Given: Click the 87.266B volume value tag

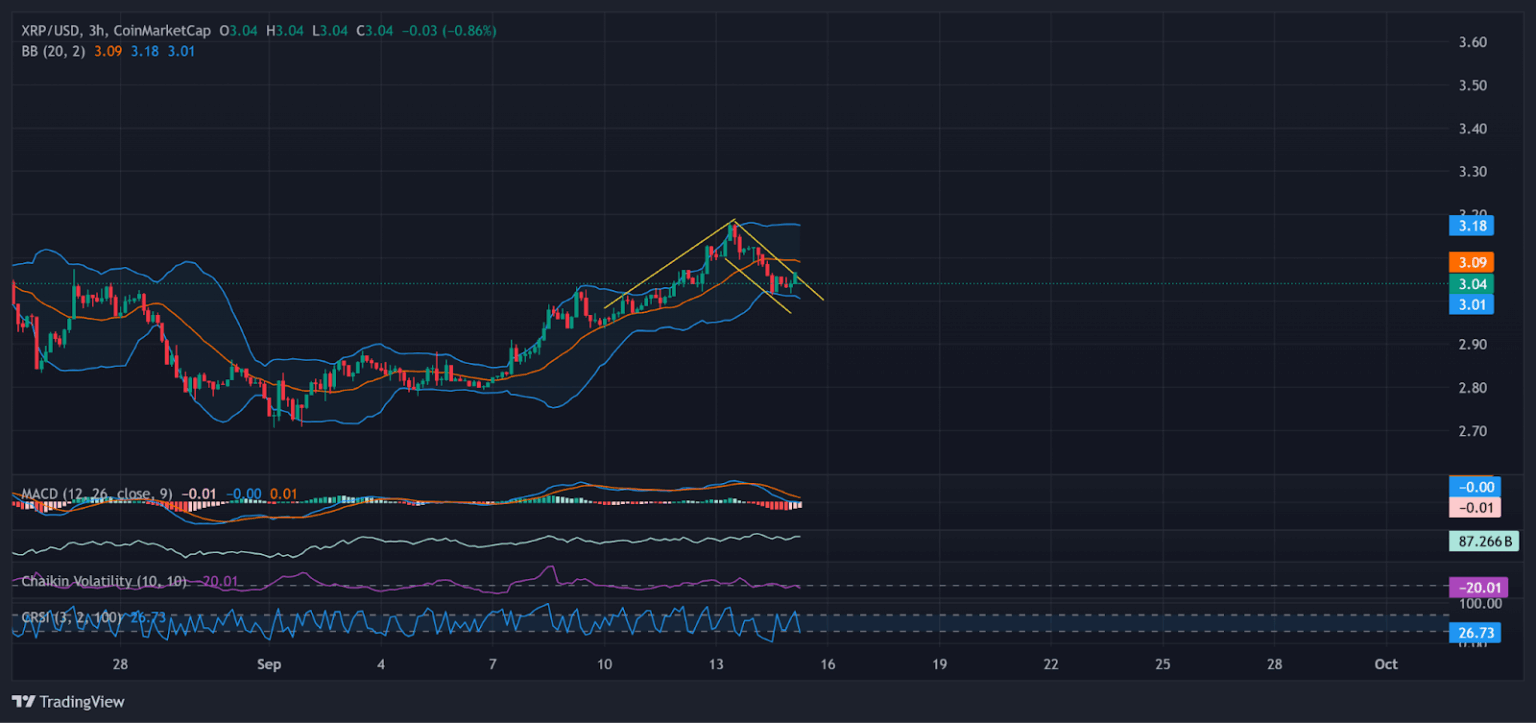Looking at the screenshot, I should coord(1482,541).
